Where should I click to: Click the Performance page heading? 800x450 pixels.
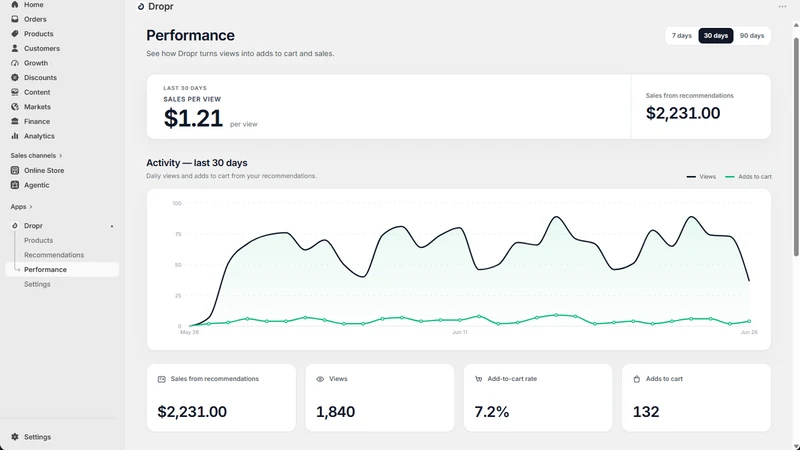(190, 35)
